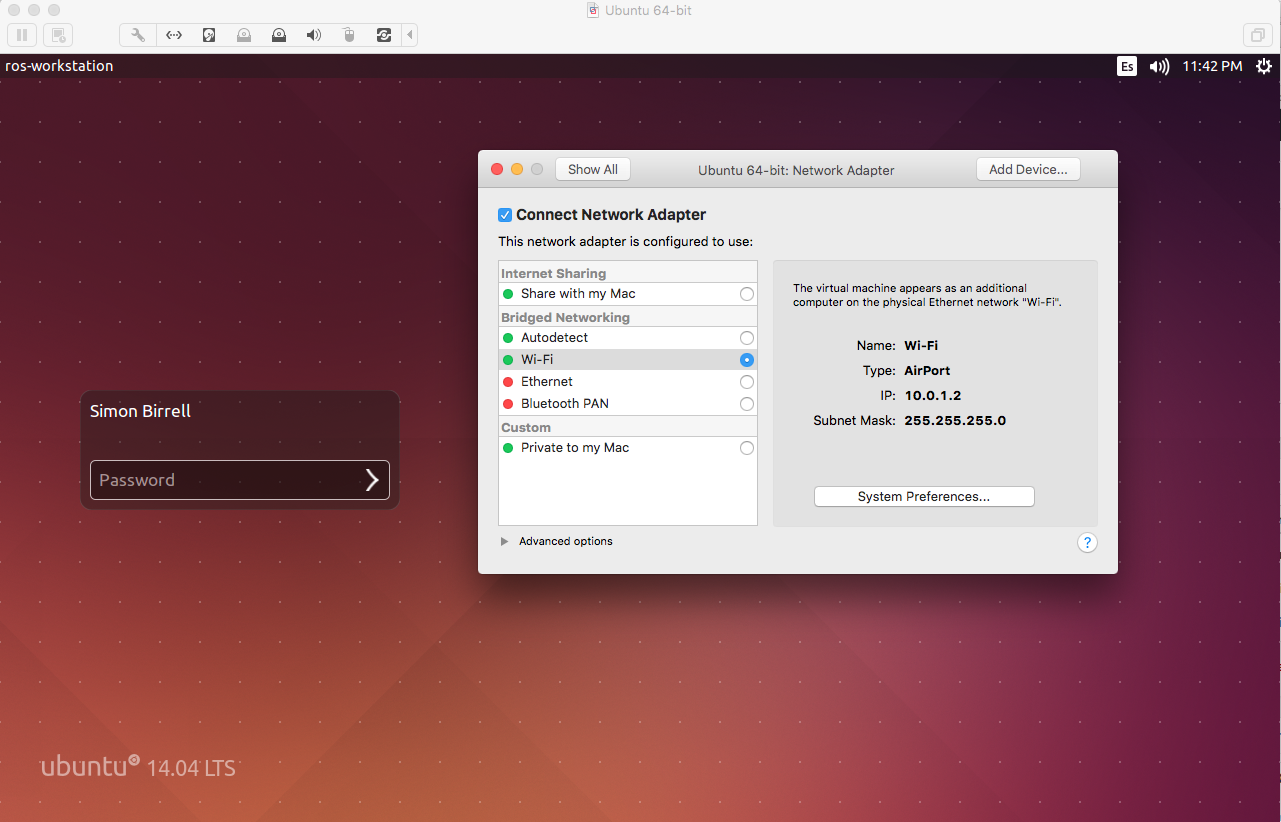Click the Bluetooth PAN row label
Screen dimensions: 1281x822
click(x=565, y=404)
